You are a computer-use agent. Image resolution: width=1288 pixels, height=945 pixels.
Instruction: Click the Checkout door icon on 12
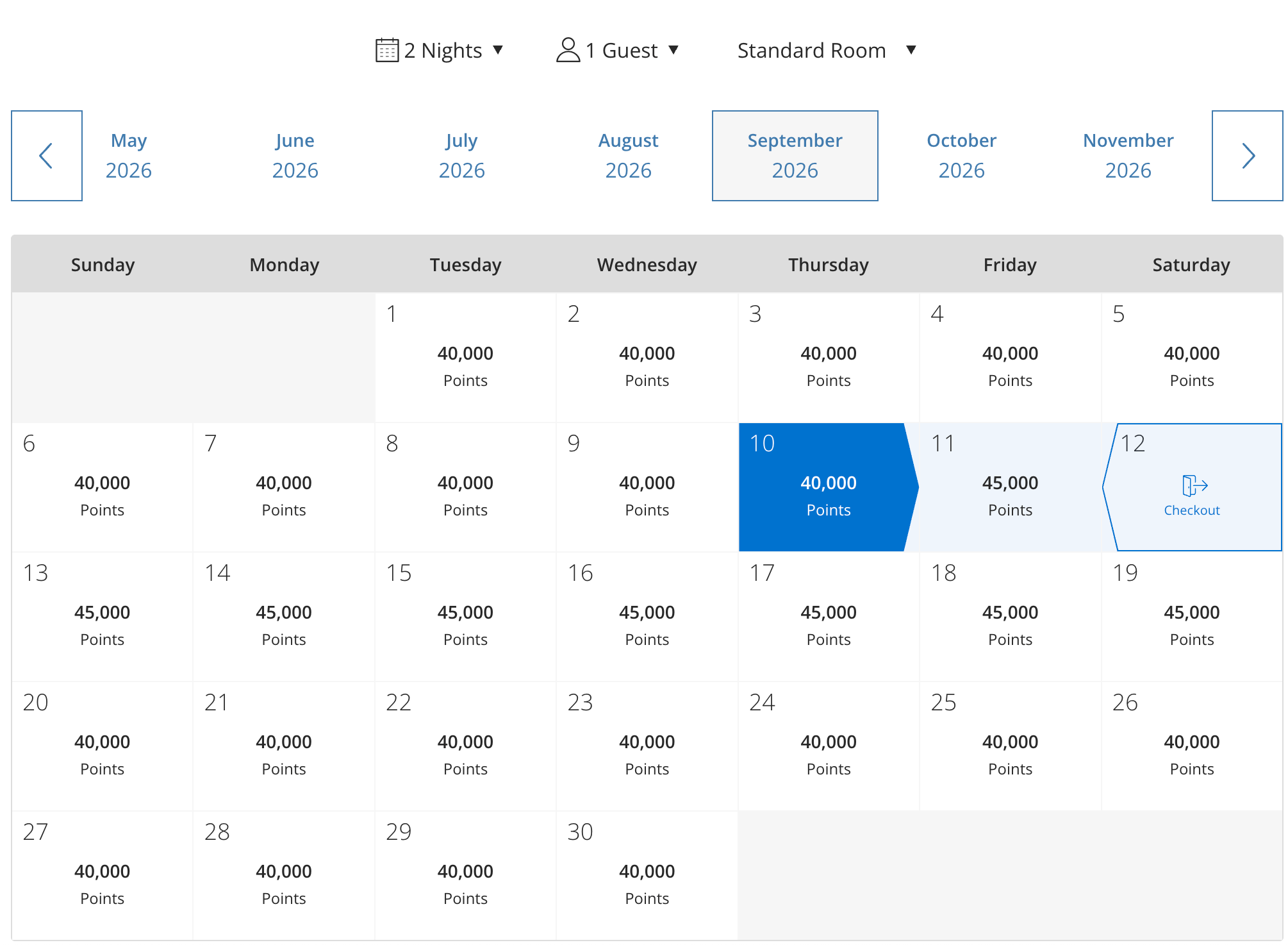click(x=1194, y=485)
